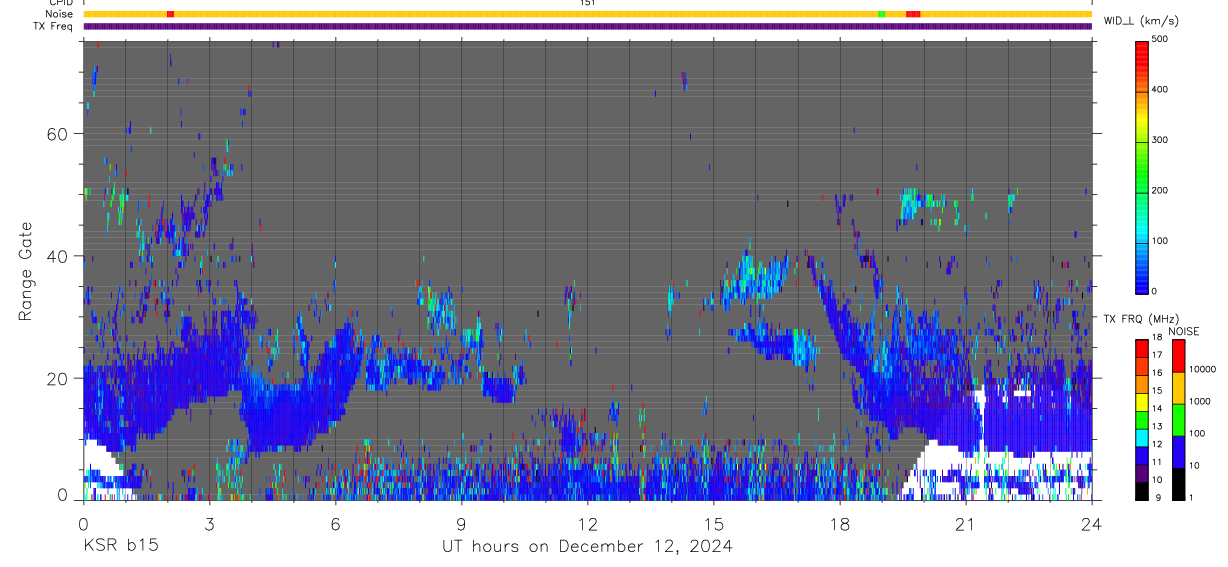Click the yellow noise strip above plot
Image resolution: width=1228 pixels, height=567 pixels.
click(587, 14)
